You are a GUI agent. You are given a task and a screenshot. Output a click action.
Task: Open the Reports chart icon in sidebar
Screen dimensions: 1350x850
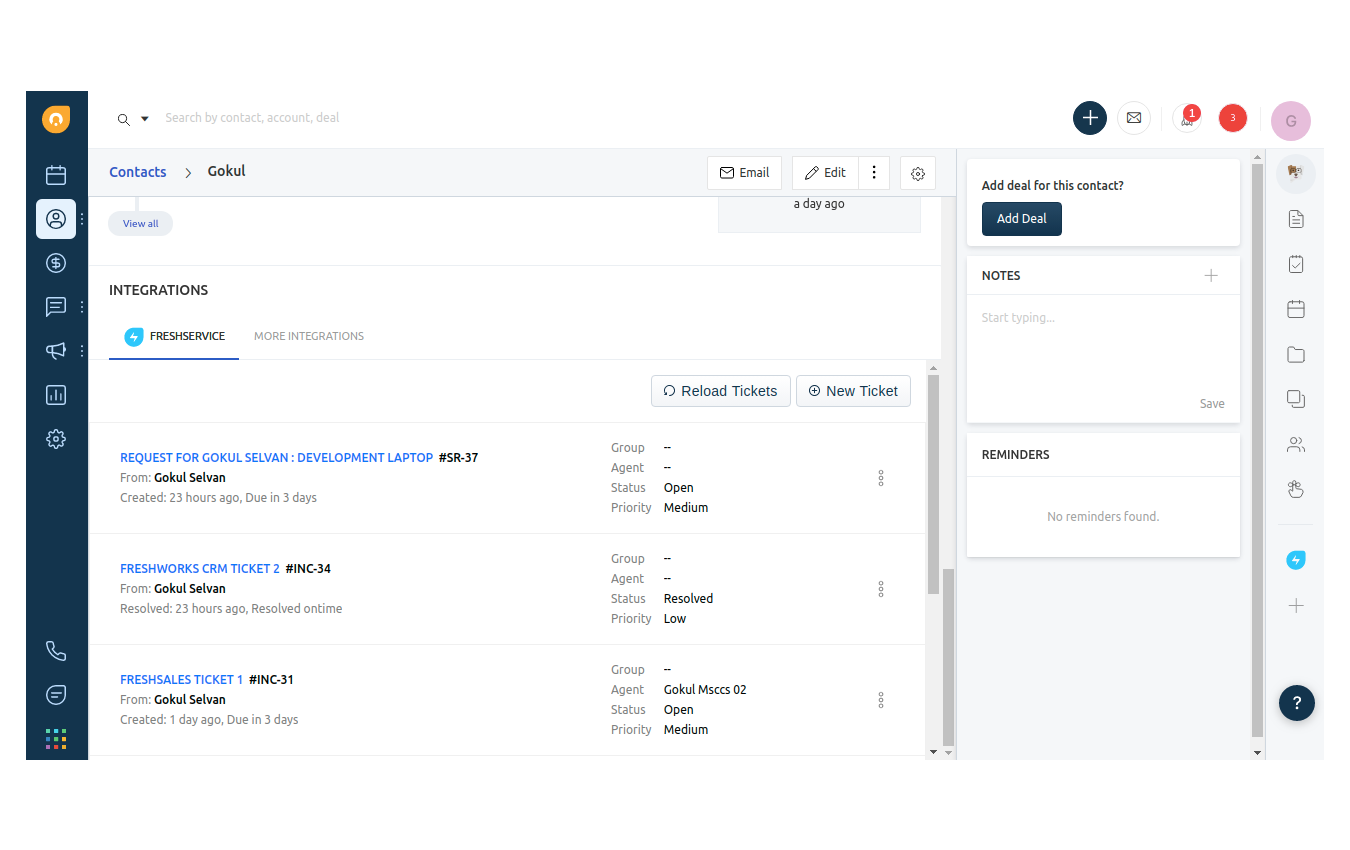[56, 395]
